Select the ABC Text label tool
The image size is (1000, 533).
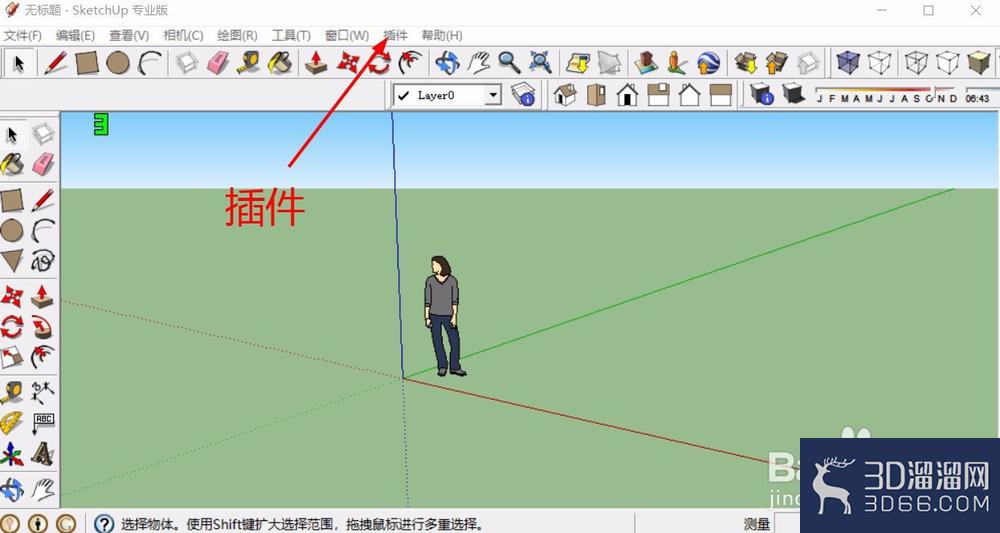(x=43, y=423)
